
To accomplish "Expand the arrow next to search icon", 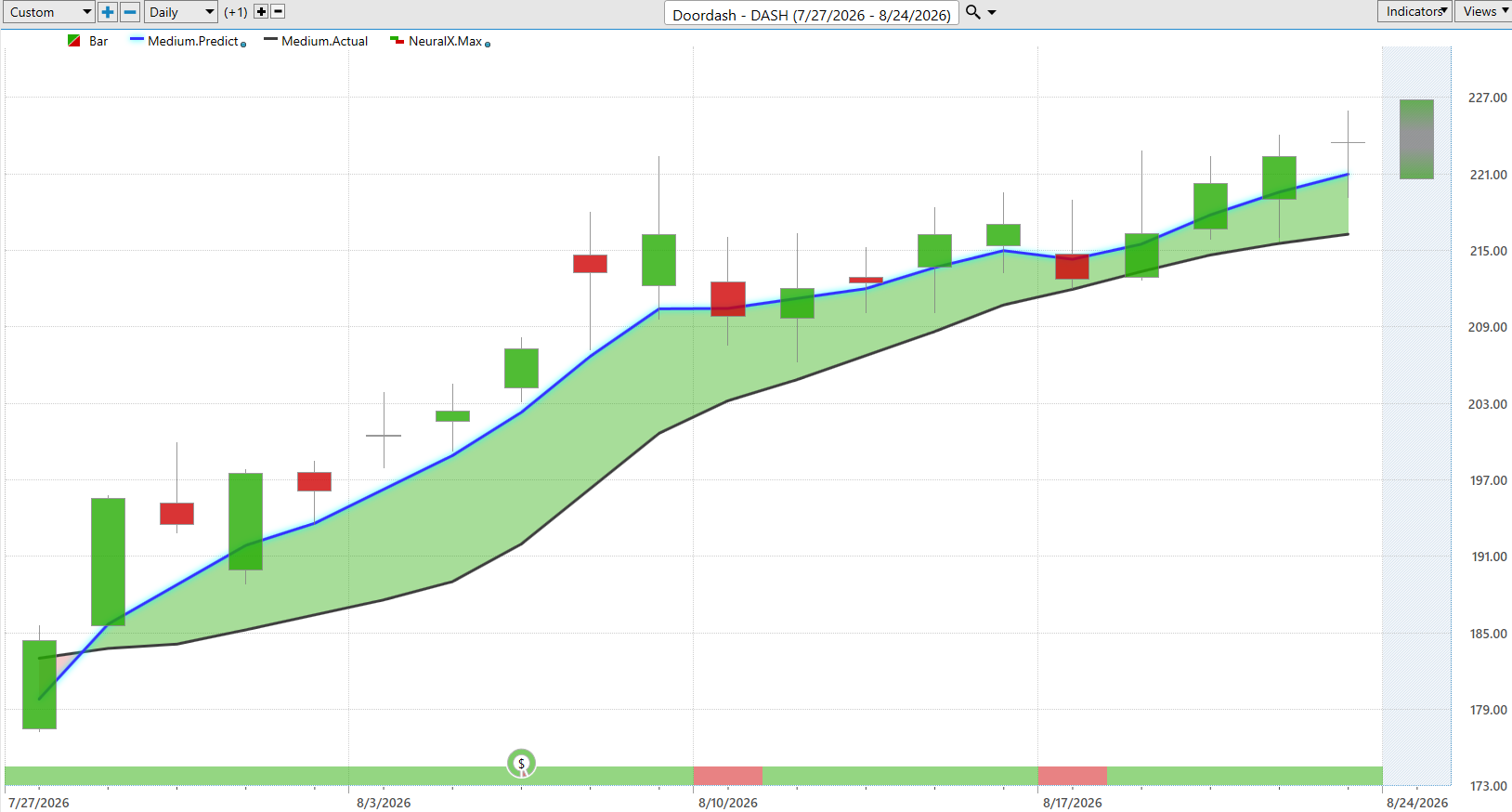I will click(992, 12).
